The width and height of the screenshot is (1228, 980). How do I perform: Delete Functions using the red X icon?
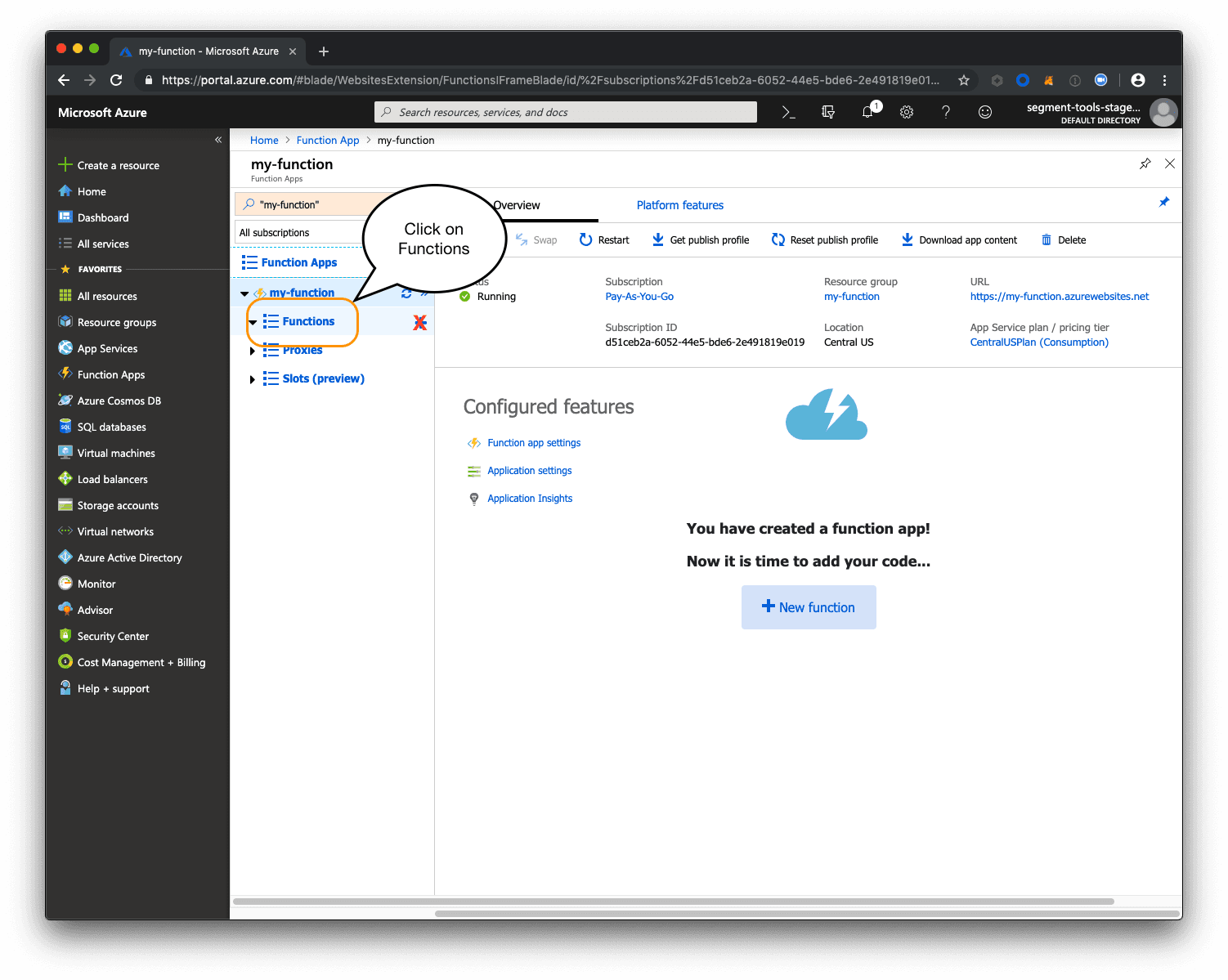click(420, 322)
